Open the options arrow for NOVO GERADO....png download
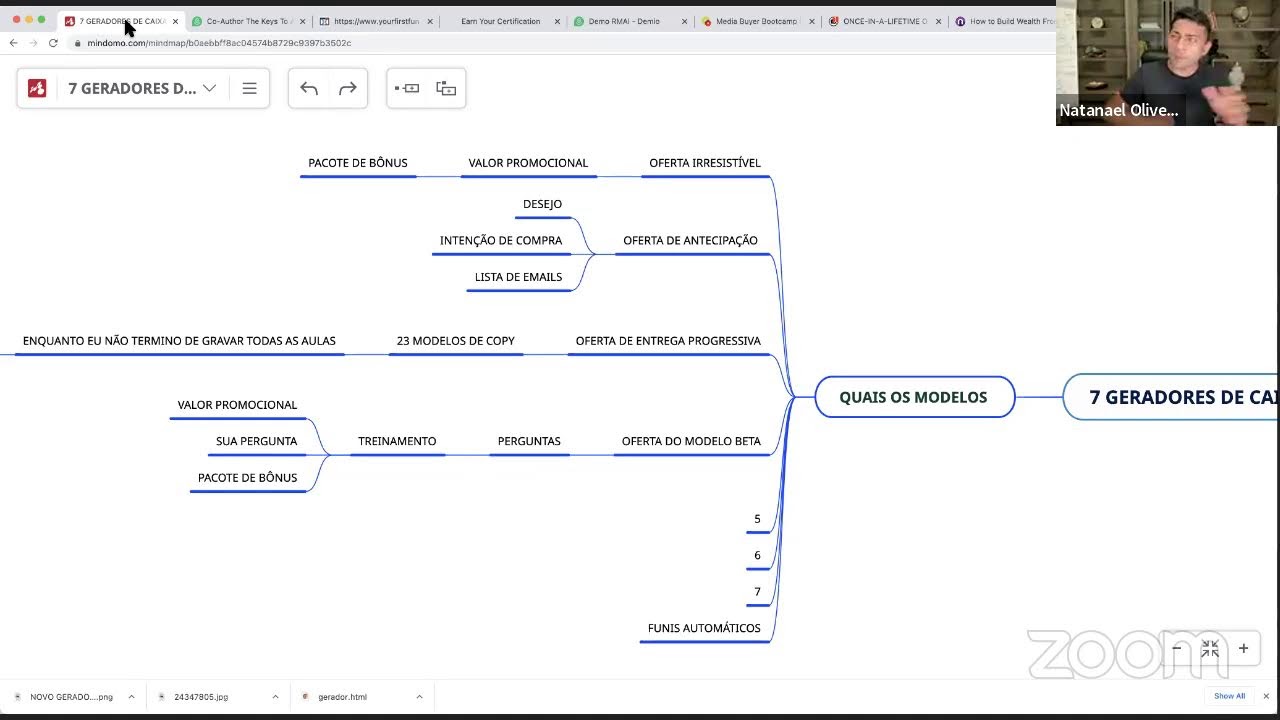Screen dimensions: 1280x720 (131, 697)
